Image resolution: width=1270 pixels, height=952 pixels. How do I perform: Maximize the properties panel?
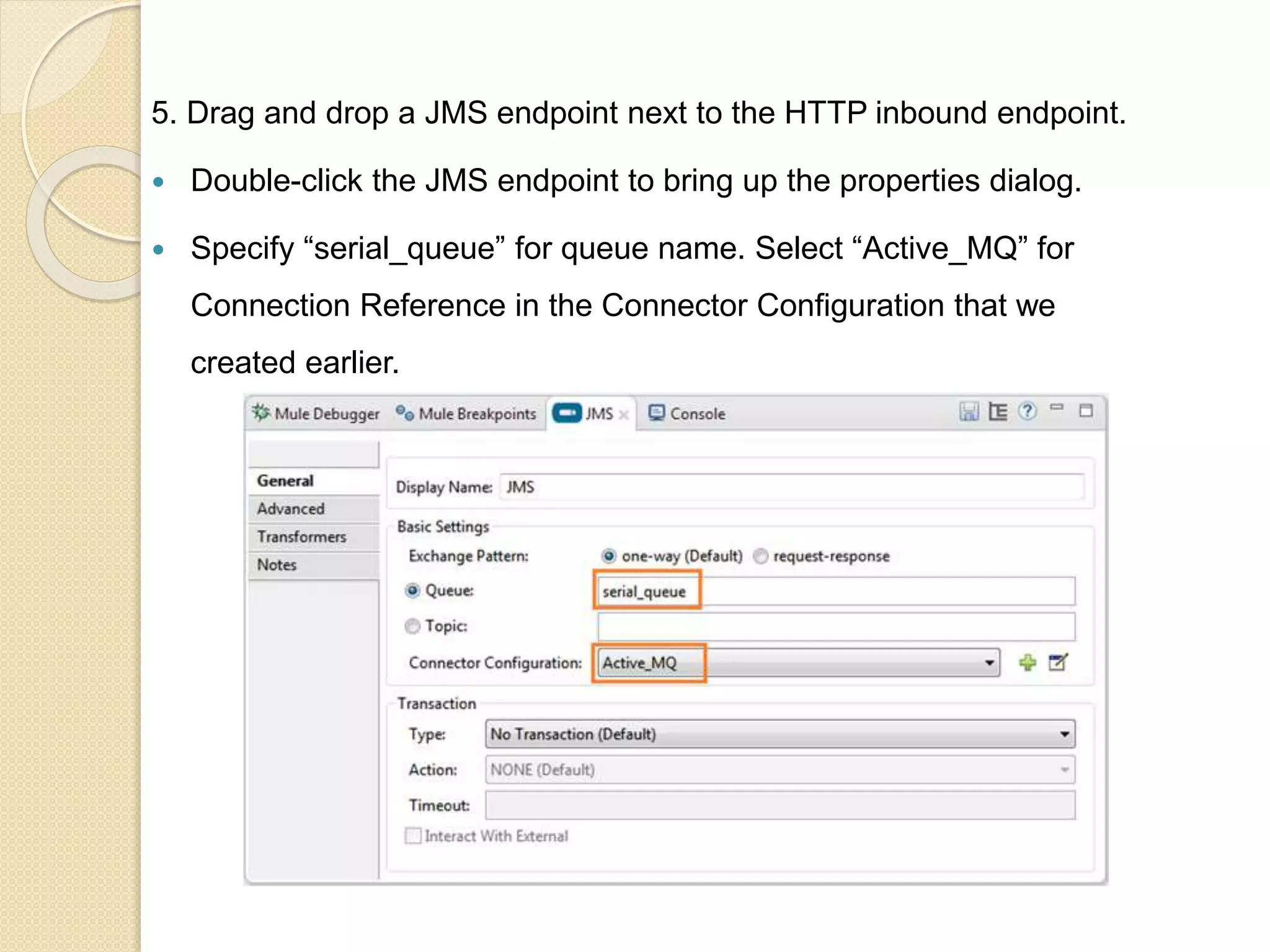click(x=1086, y=411)
